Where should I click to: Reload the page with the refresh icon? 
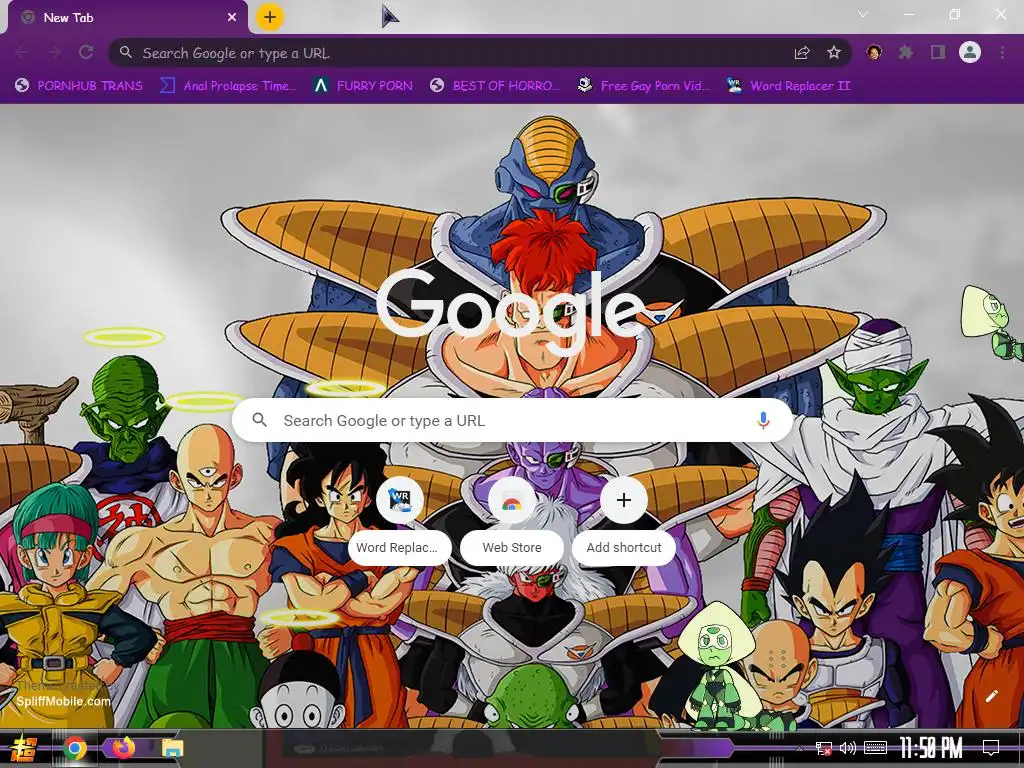pos(86,53)
